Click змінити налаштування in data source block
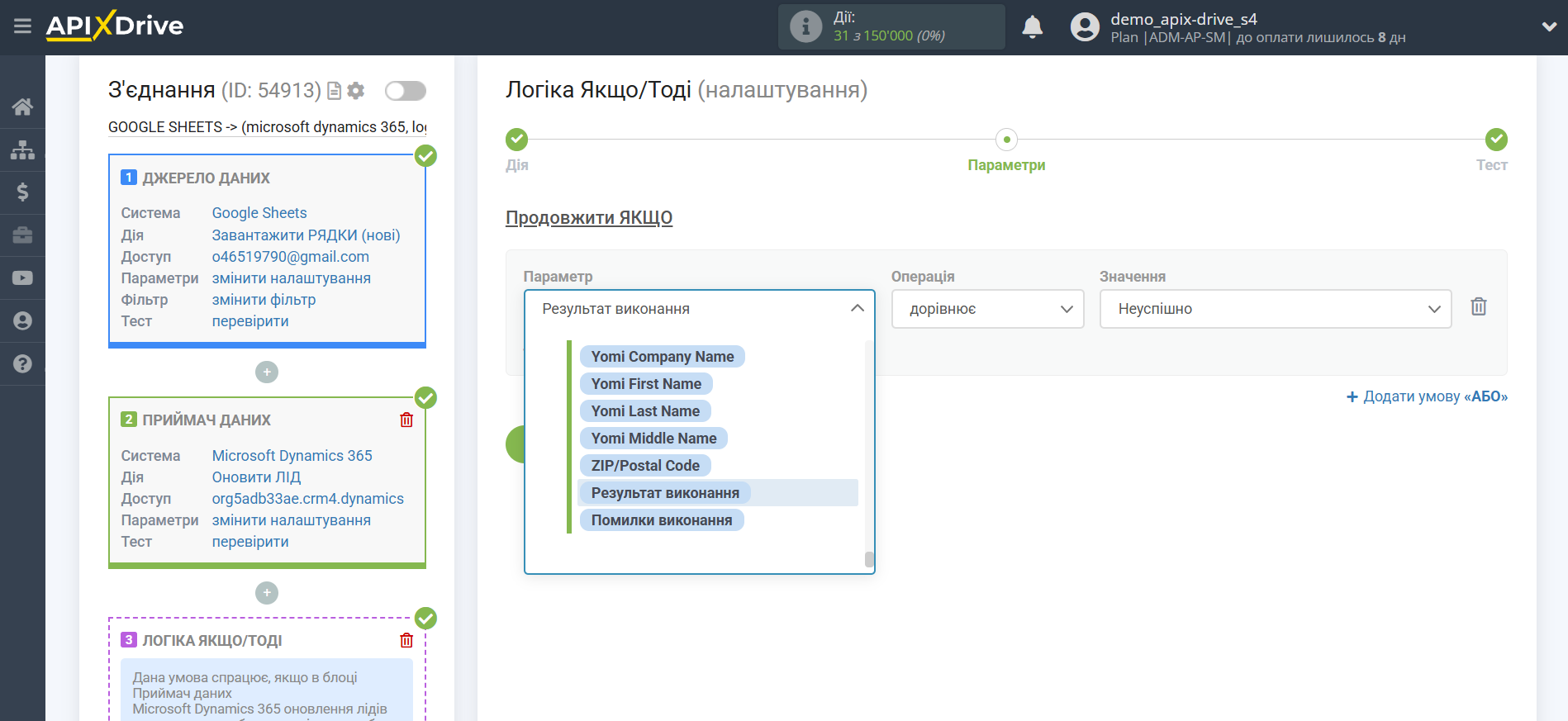Screen dimensions: 1568x721 click(x=291, y=278)
